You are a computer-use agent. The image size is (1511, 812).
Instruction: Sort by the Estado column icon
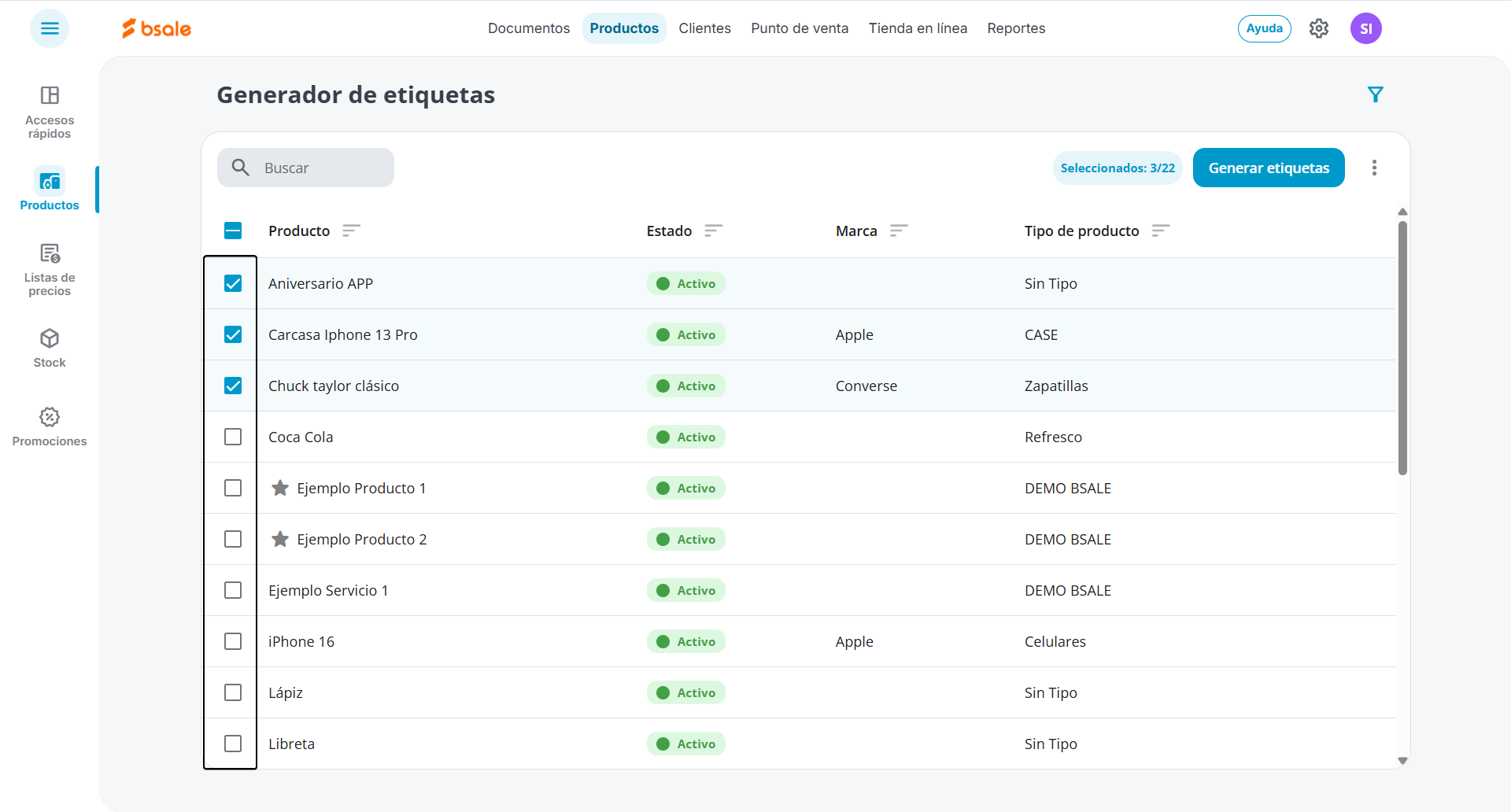(x=713, y=231)
